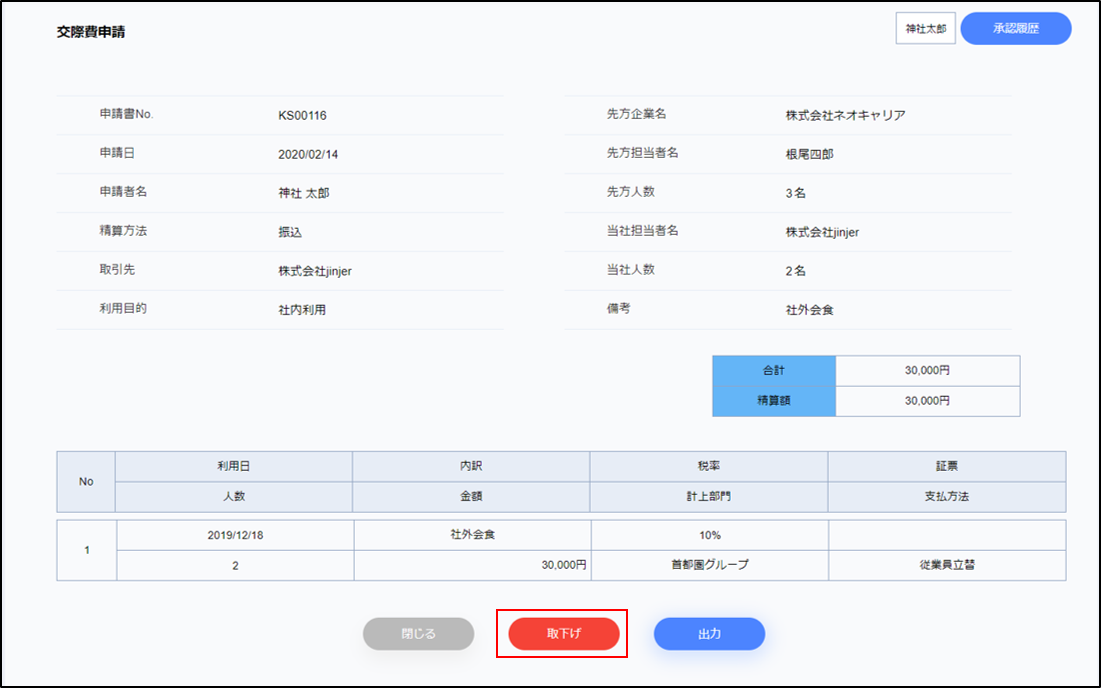Select the company name 株式会社ネオキャリア
1101x688 pixels.
[x=845, y=116]
